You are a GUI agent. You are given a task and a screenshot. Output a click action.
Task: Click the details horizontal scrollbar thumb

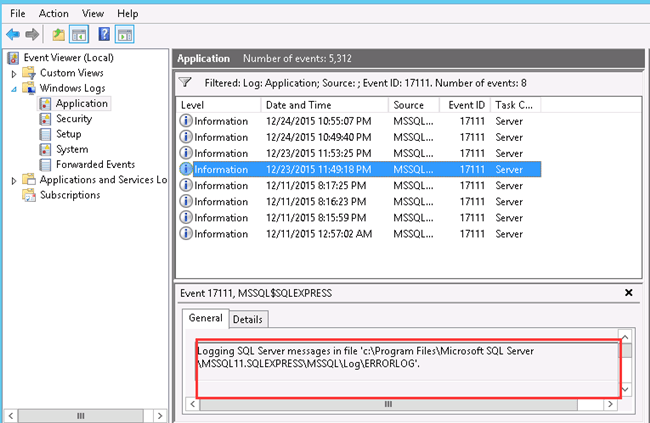click(388, 404)
